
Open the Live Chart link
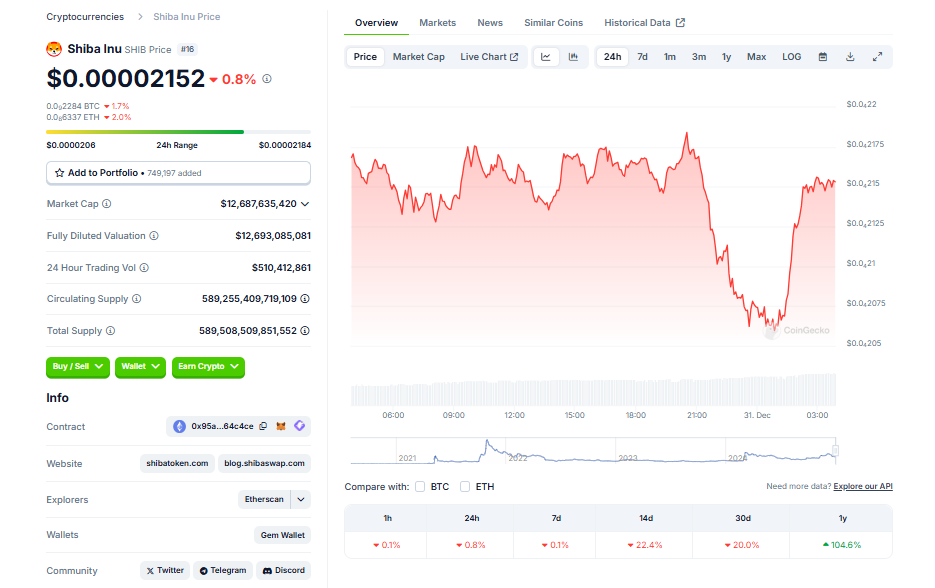(x=489, y=57)
